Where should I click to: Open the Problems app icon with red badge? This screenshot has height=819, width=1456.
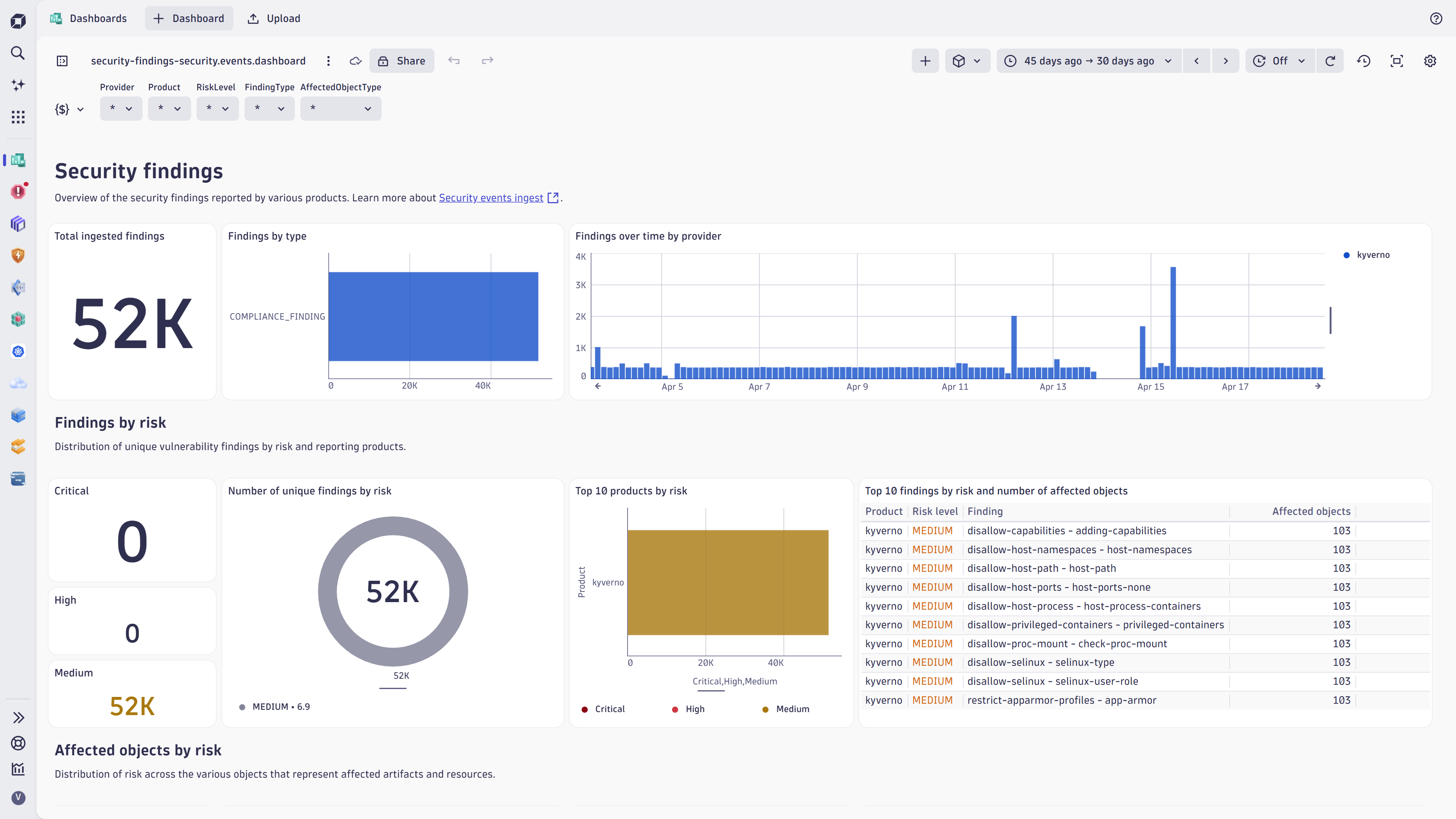tap(18, 191)
